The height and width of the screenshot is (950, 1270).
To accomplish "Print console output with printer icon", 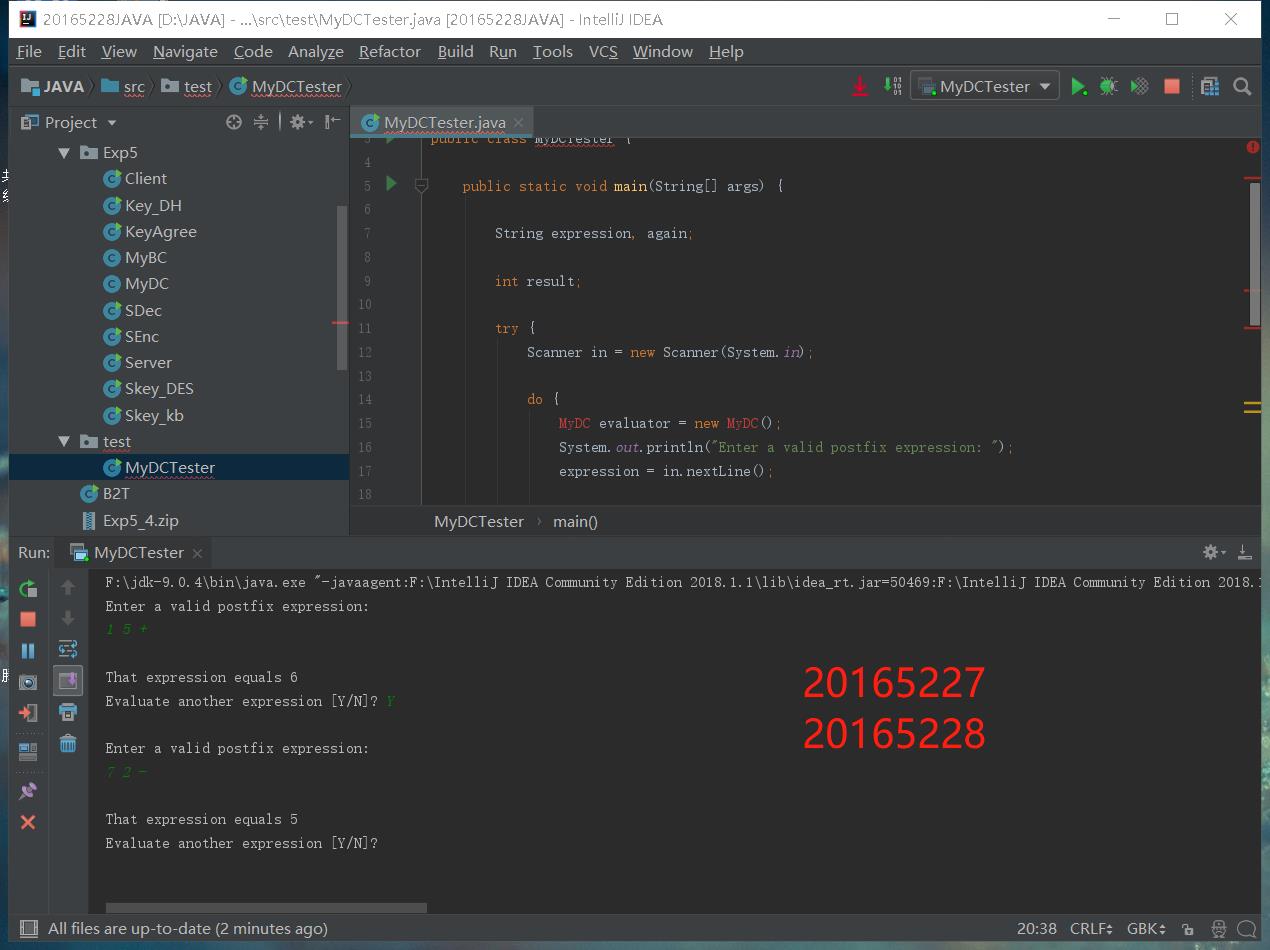I will 68,713.
